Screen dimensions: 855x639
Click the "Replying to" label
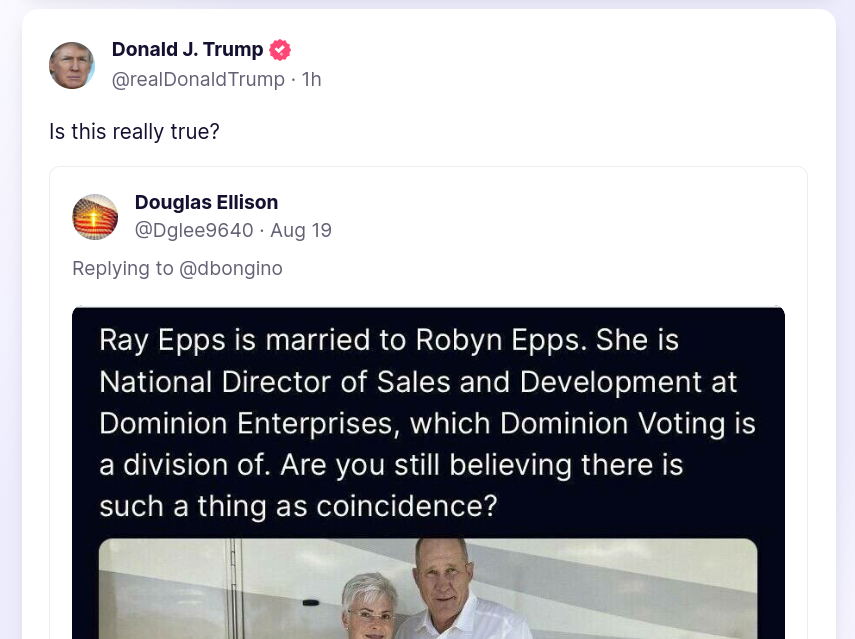pos(122,268)
